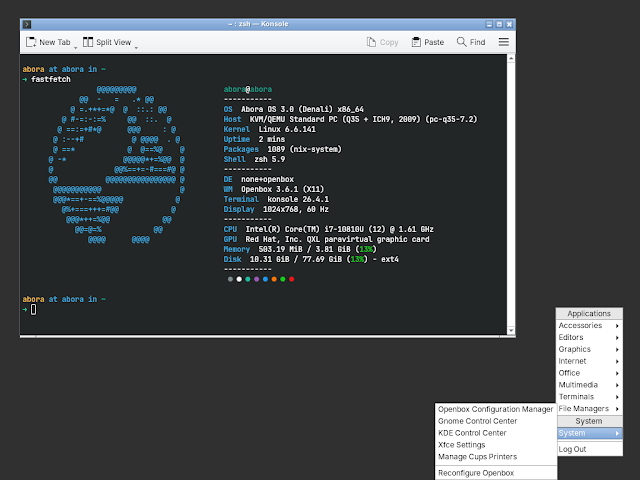Click Reconfigure Openbox
Image resolution: width=640 pixels, height=480 pixels.
496,473
